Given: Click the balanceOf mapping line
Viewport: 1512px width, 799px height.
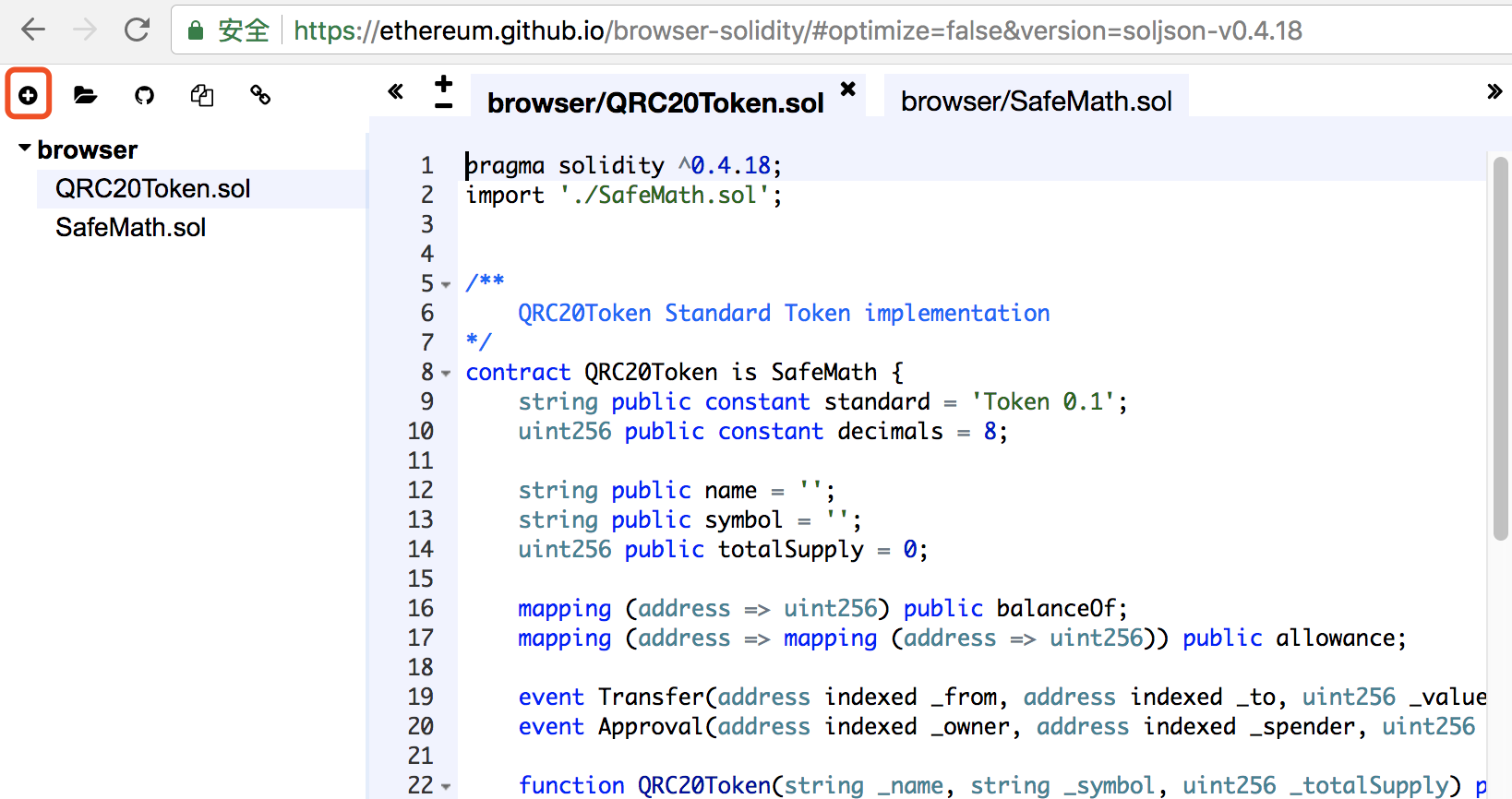Looking at the screenshot, I should [x=822, y=608].
